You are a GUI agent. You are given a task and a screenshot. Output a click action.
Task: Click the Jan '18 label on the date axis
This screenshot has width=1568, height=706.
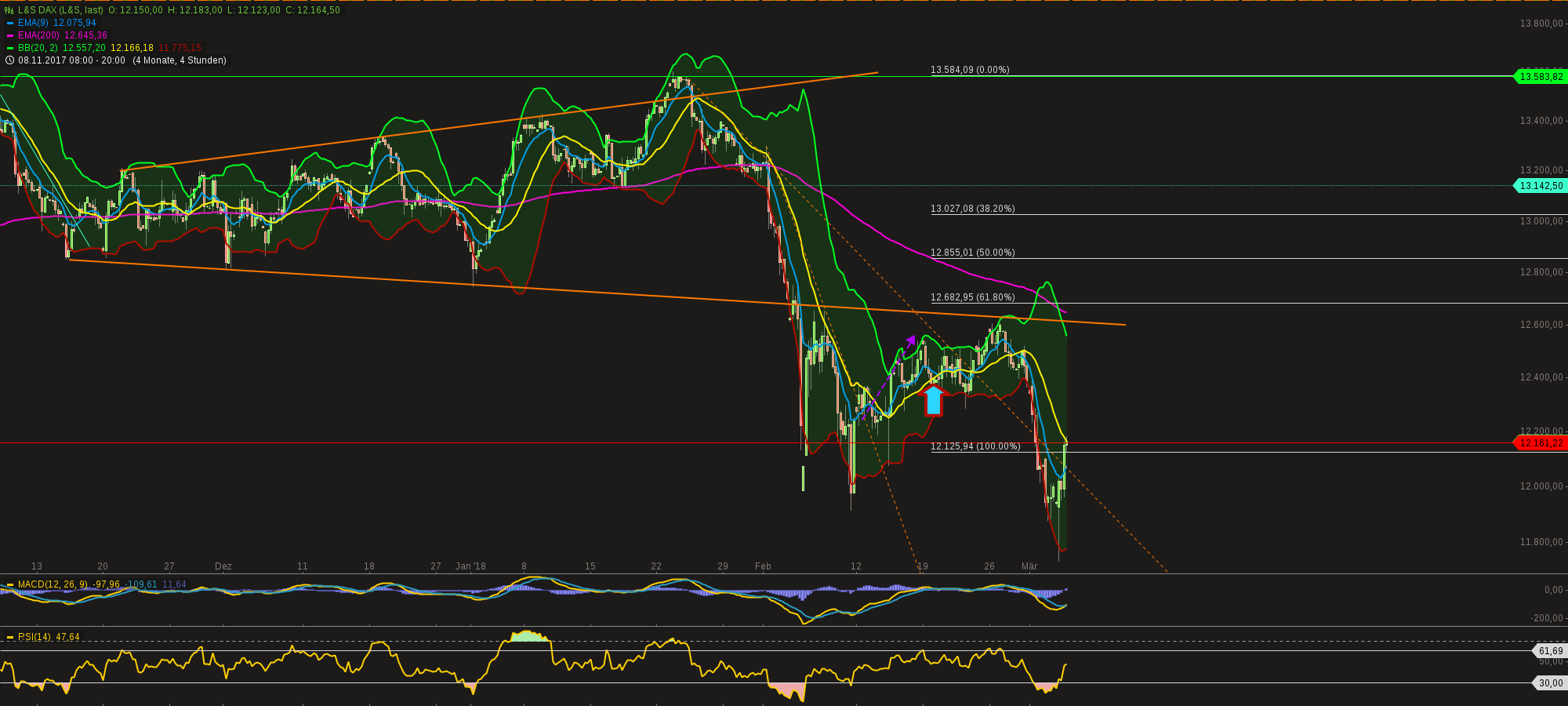(x=470, y=566)
